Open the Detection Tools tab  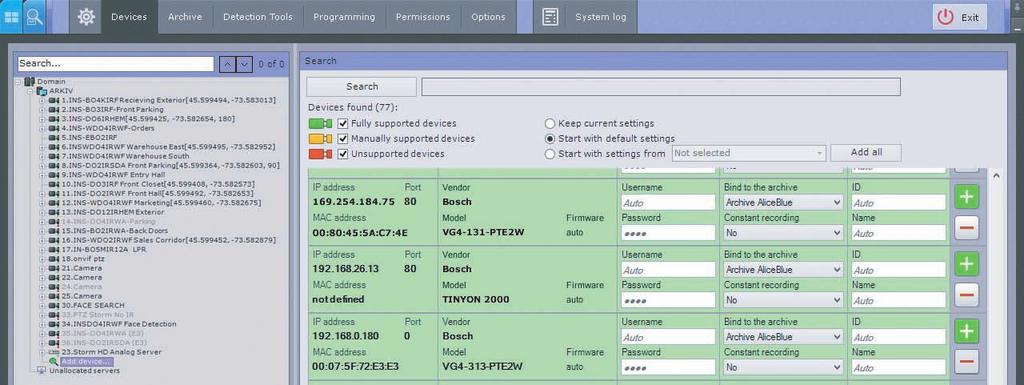[x=258, y=17]
